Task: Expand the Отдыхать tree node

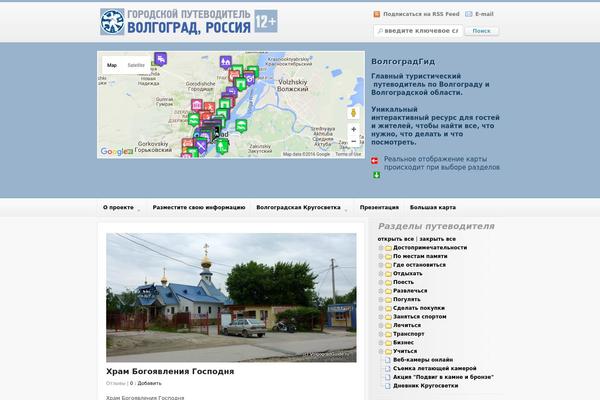Action: [x=381, y=274]
